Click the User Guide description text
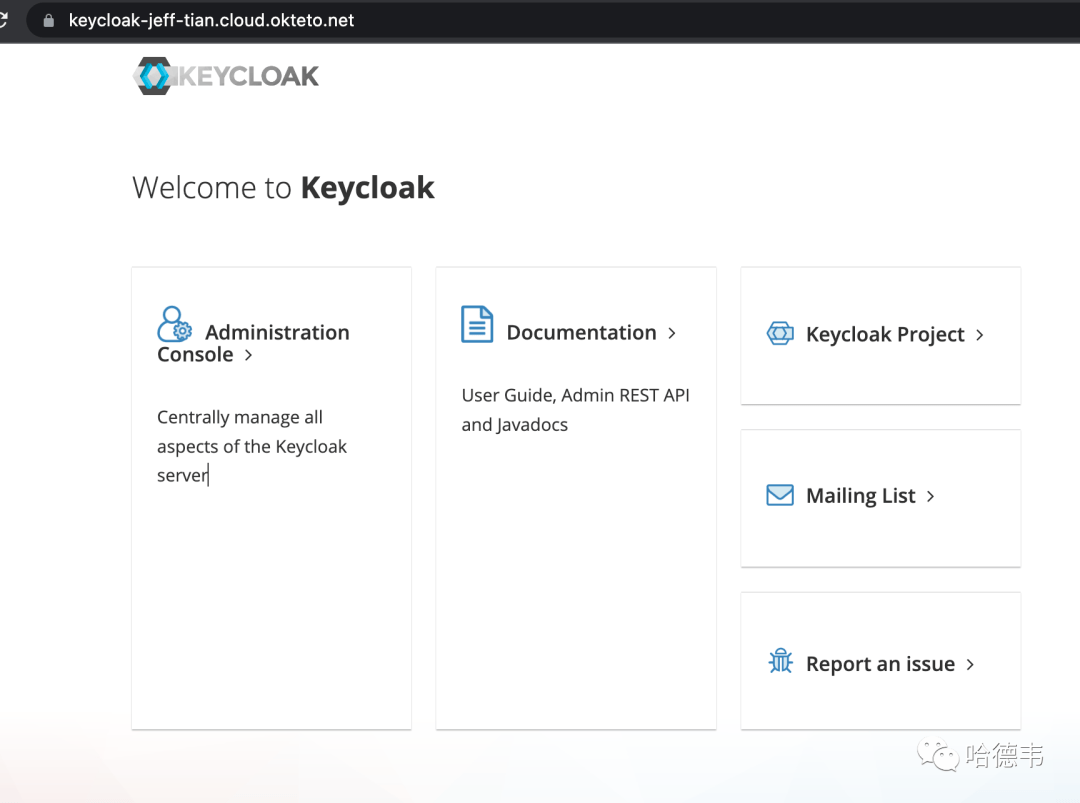The image size is (1080, 803). [x=576, y=409]
